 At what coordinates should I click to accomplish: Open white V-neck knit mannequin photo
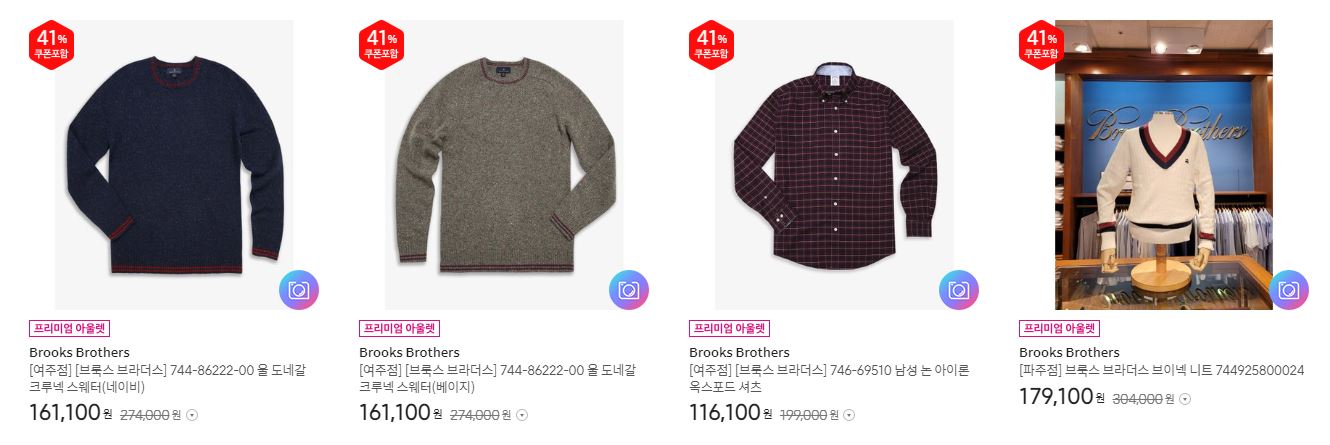point(1164,165)
